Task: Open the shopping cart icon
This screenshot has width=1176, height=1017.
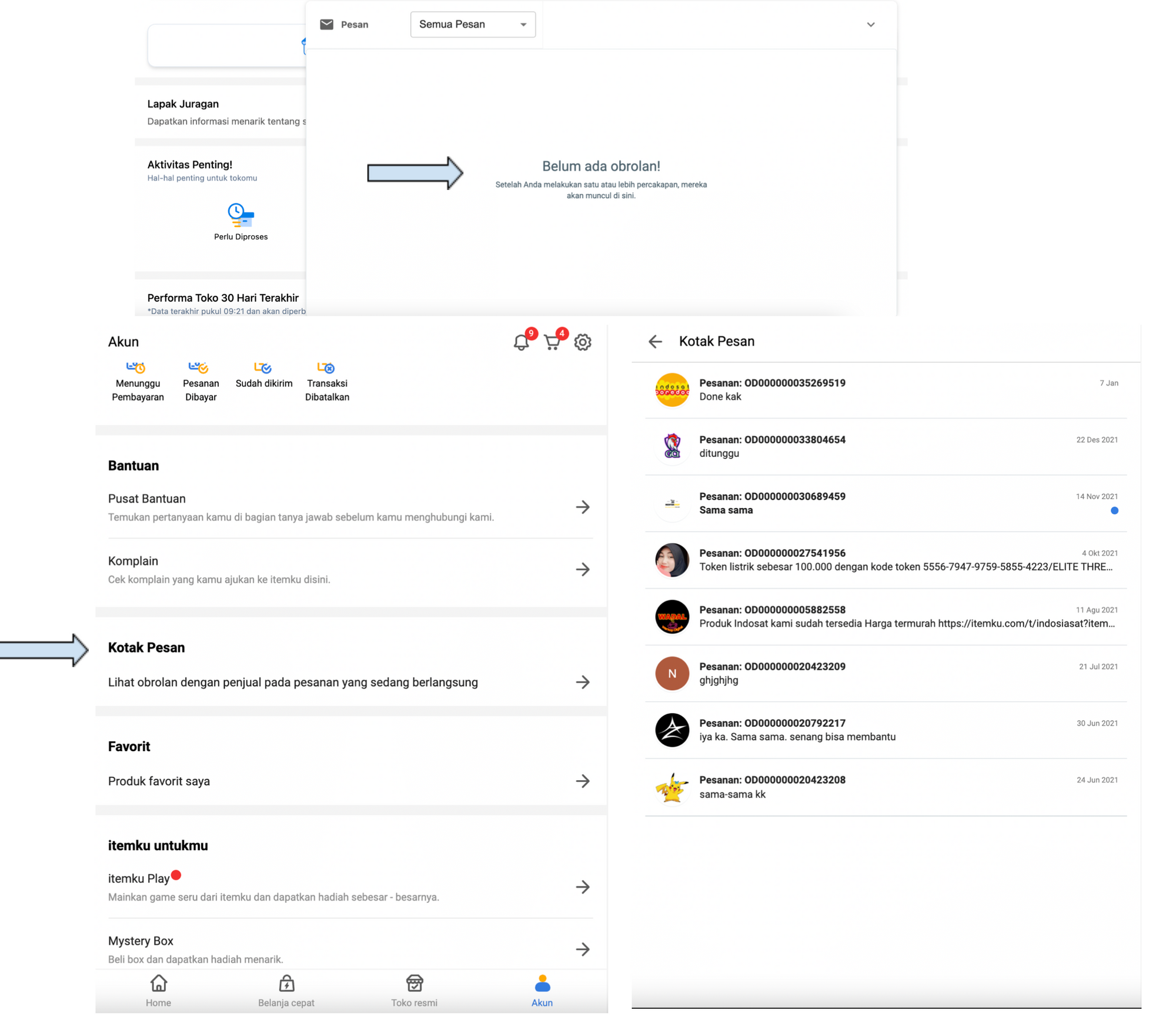Action: pyautogui.click(x=552, y=342)
